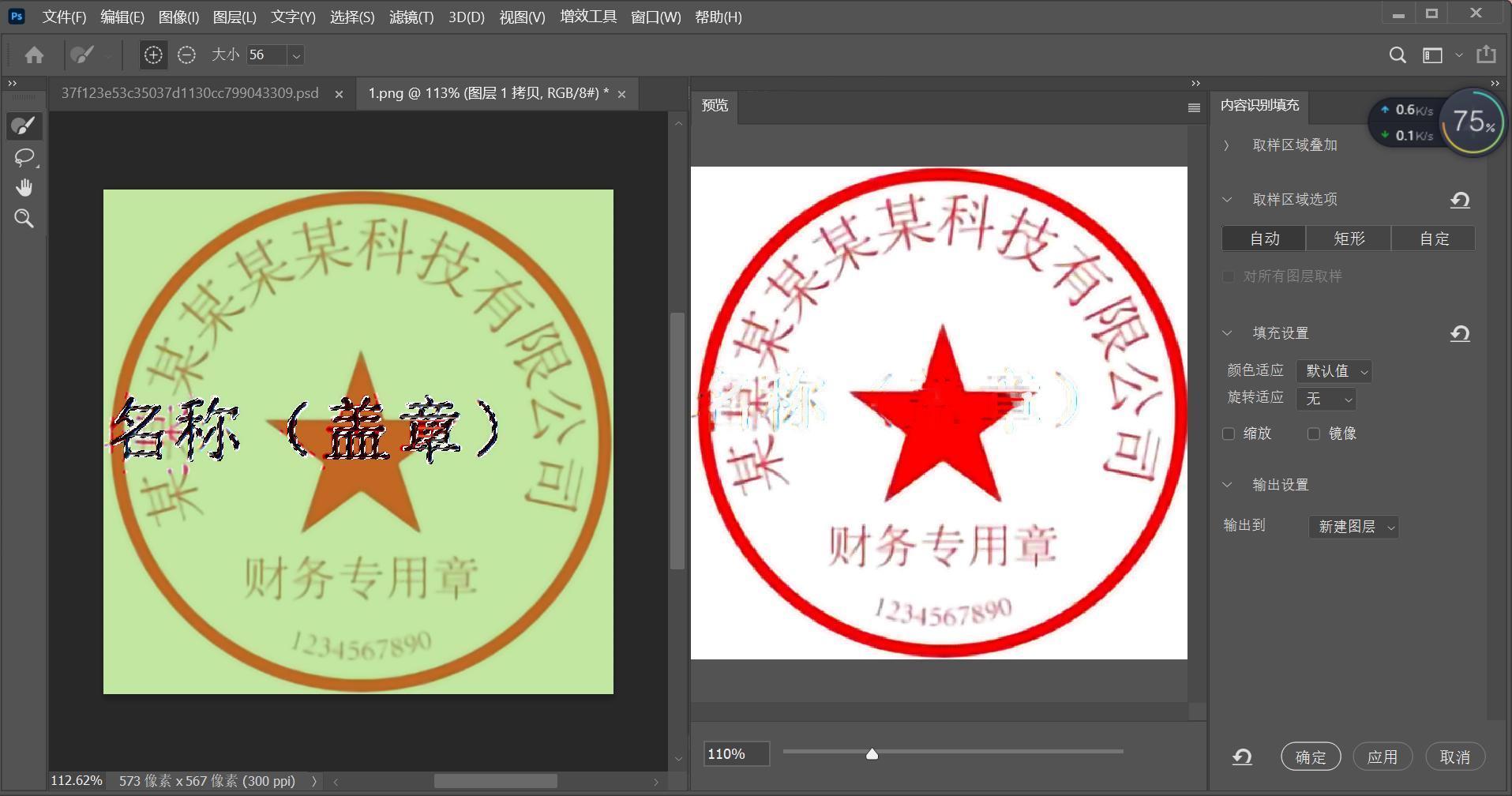Reset the 填充设置 settings
This screenshot has width=1512, height=796.
[x=1458, y=333]
